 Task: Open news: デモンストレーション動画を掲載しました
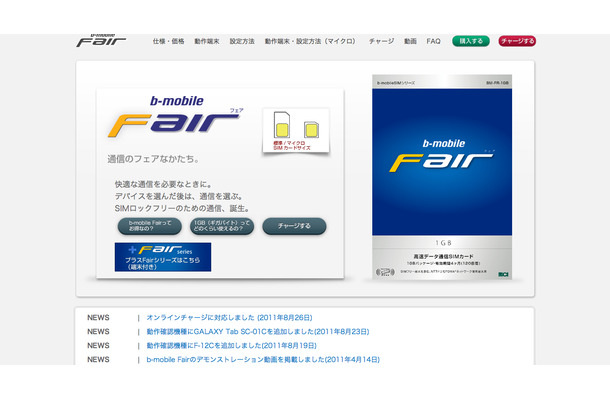263,360
